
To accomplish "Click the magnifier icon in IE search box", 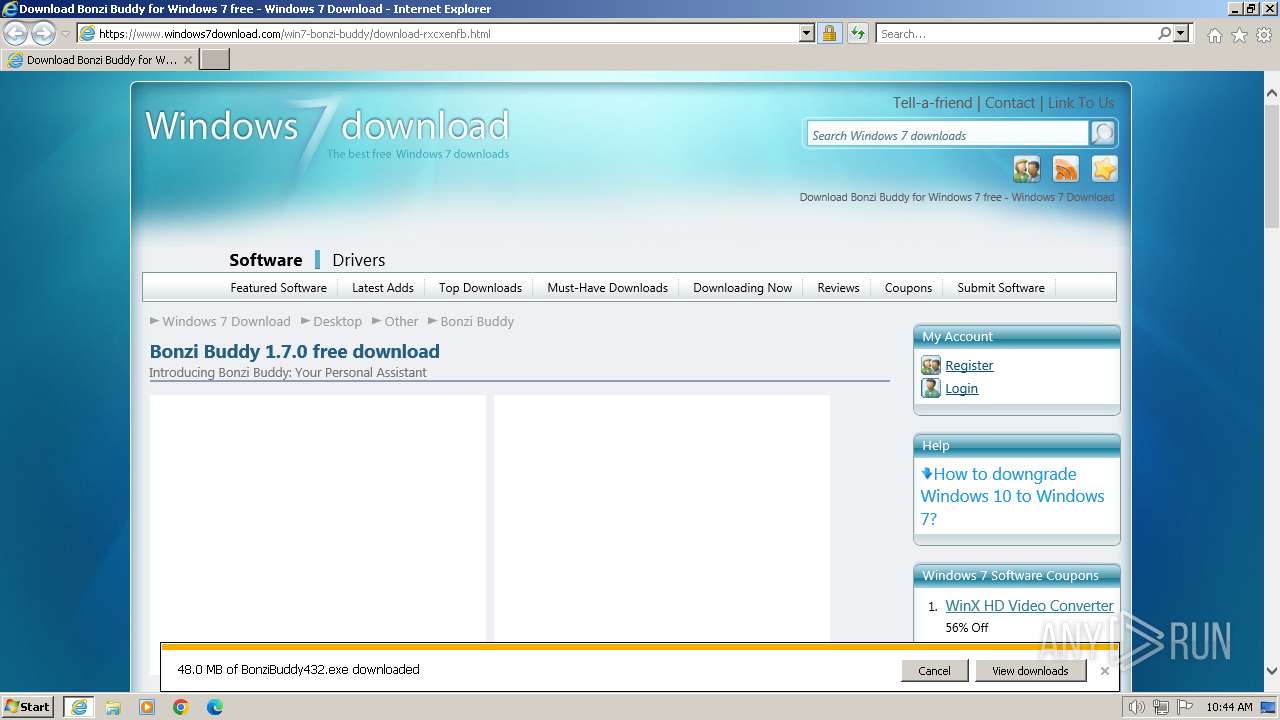I will tap(1164, 34).
